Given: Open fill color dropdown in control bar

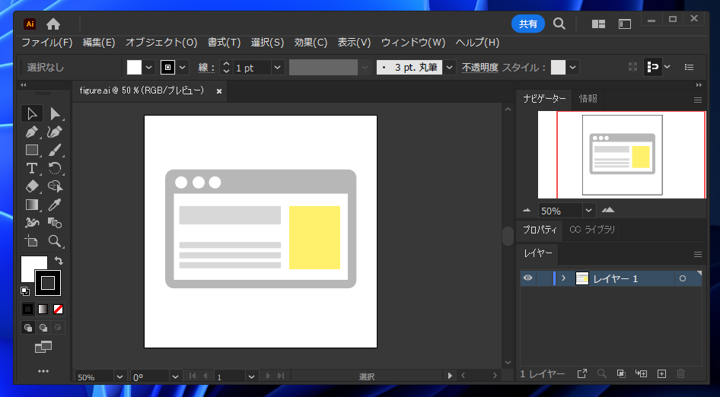Looking at the screenshot, I should pos(149,67).
